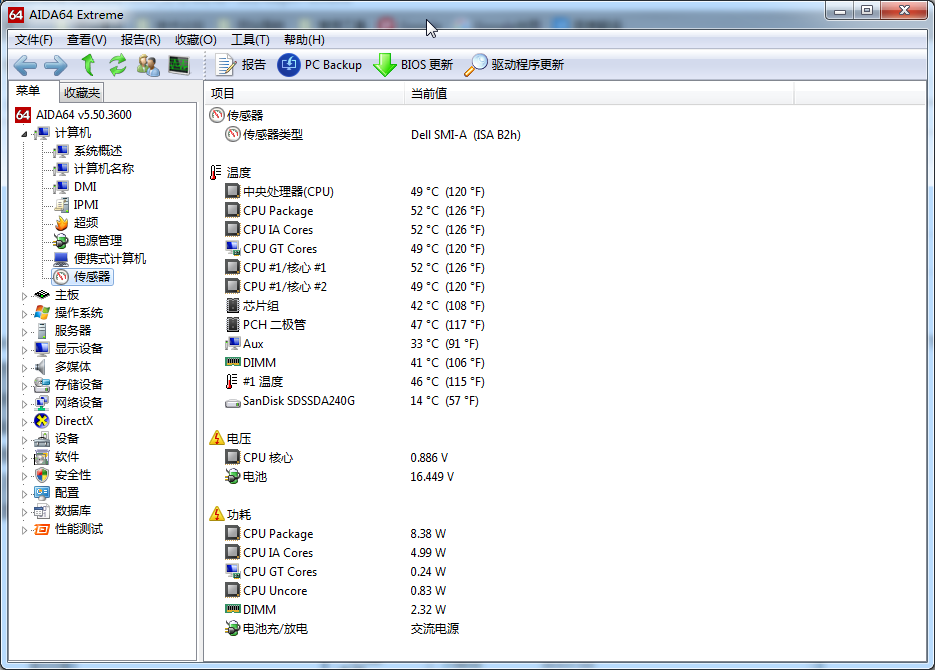Click the #1 温度 thermometer icon
The image size is (935, 670).
(x=231, y=381)
